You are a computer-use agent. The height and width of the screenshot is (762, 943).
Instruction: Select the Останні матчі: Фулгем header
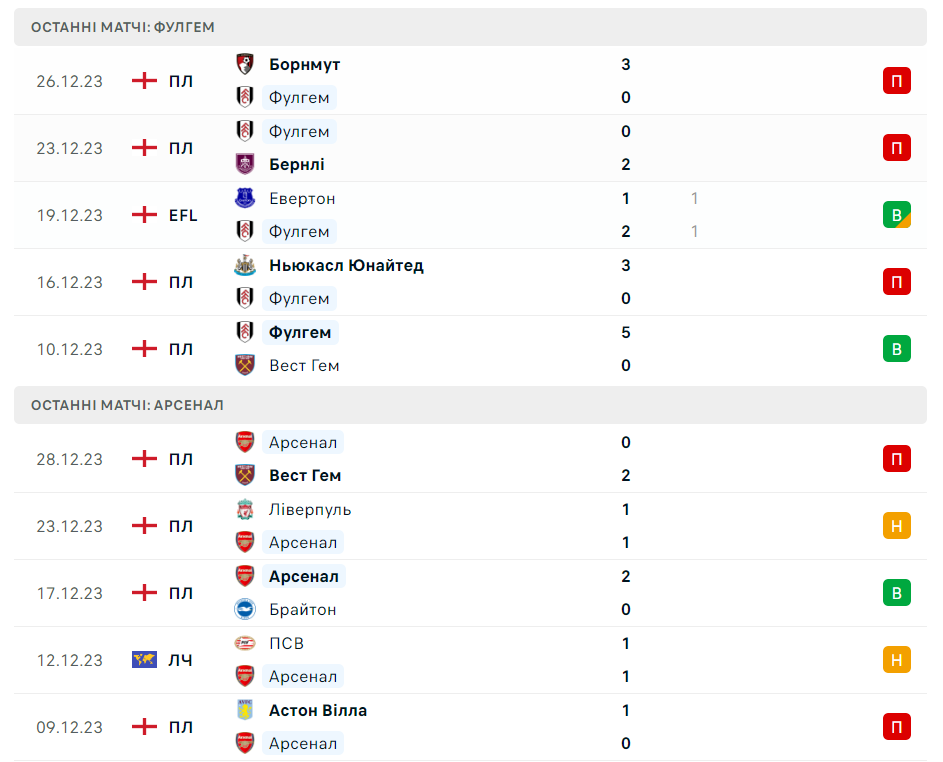click(x=123, y=27)
